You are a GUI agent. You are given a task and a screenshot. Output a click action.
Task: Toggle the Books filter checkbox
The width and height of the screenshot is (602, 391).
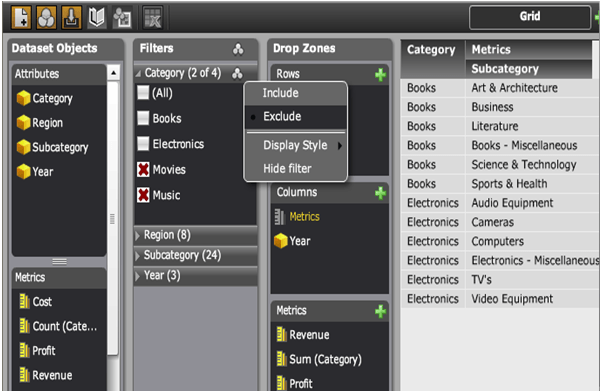pos(143,118)
